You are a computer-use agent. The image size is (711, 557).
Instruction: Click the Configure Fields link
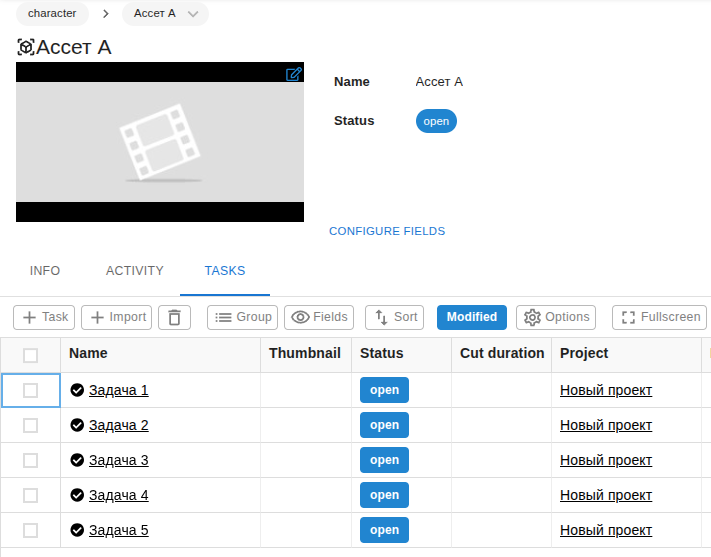pos(387,231)
